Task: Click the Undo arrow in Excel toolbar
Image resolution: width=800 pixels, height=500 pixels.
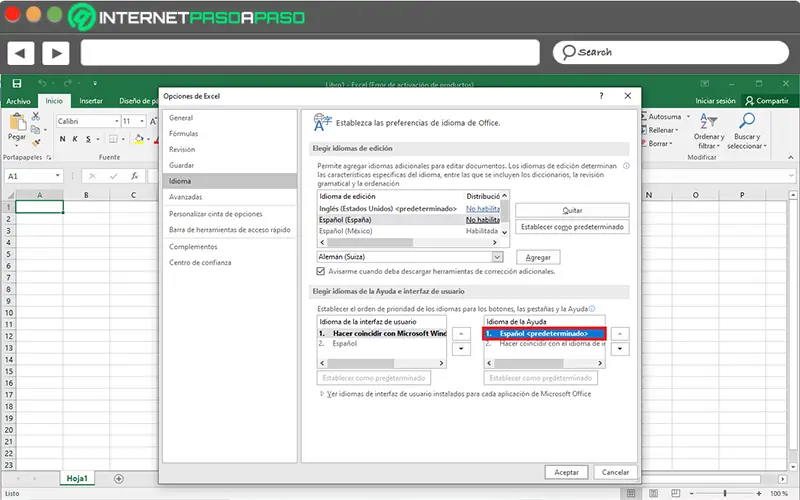Action: [x=42, y=83]
